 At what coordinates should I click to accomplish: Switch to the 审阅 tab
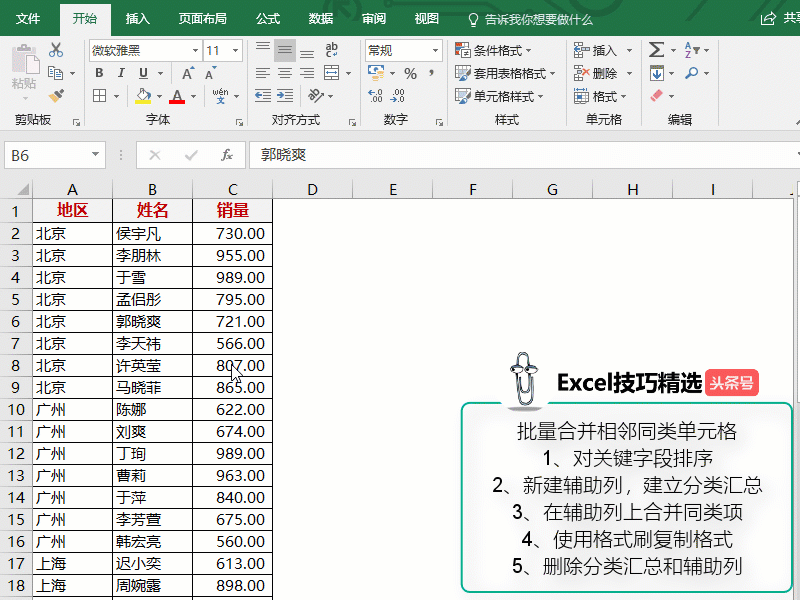pyautogui.click(x=374, y=19)
